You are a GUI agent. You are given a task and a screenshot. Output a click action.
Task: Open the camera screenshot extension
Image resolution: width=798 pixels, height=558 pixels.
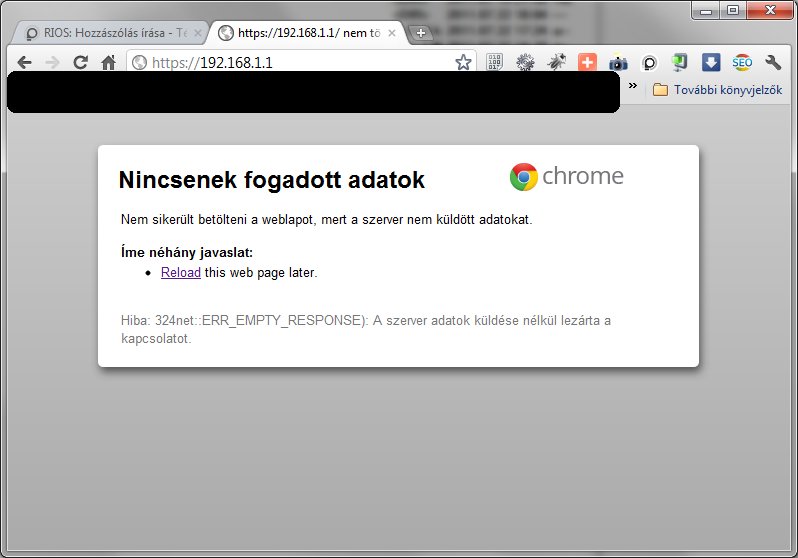(618, 63)
